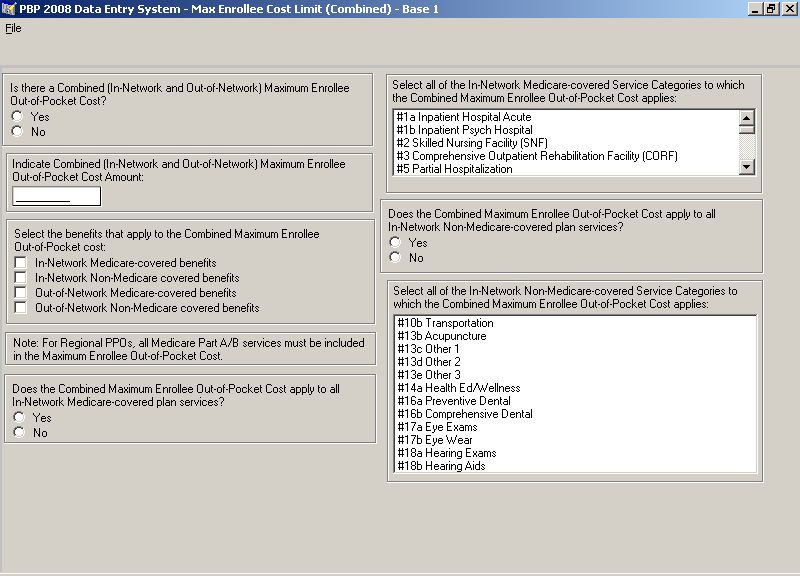Select #10b Transportation in Non-Medicare list
Screen dimensions: 800x576
[576, 323]
